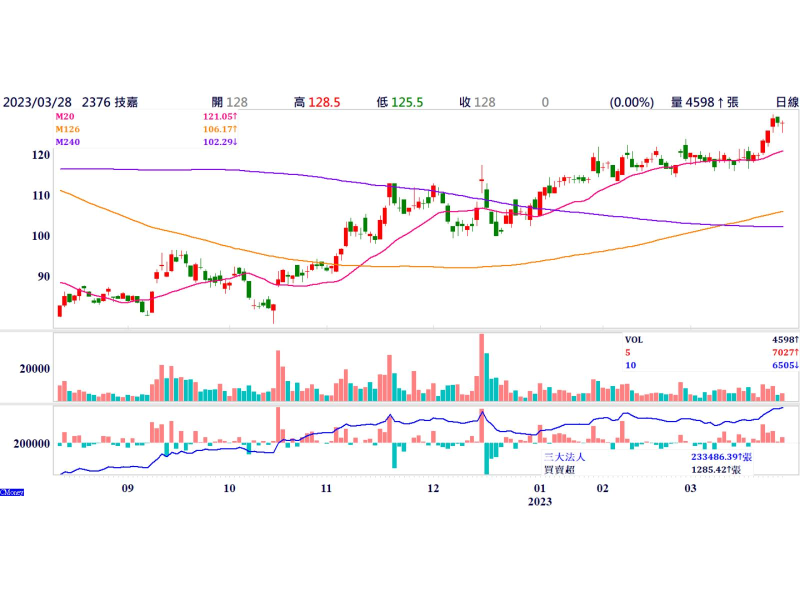Click the 5-day volume average value 7027
Image resolution: width=800 pixels, height=600 pixels.
click(782, 353)
